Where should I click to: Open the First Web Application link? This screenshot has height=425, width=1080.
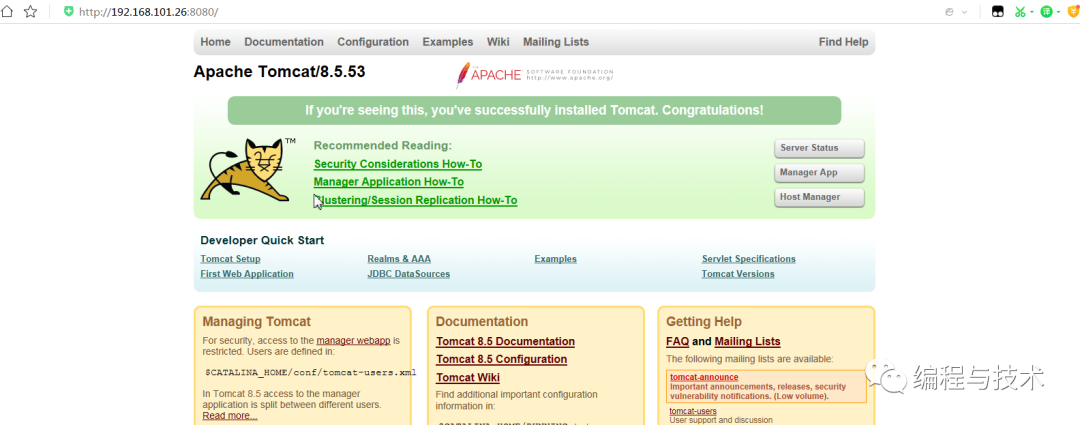click(x=247, y=274)
